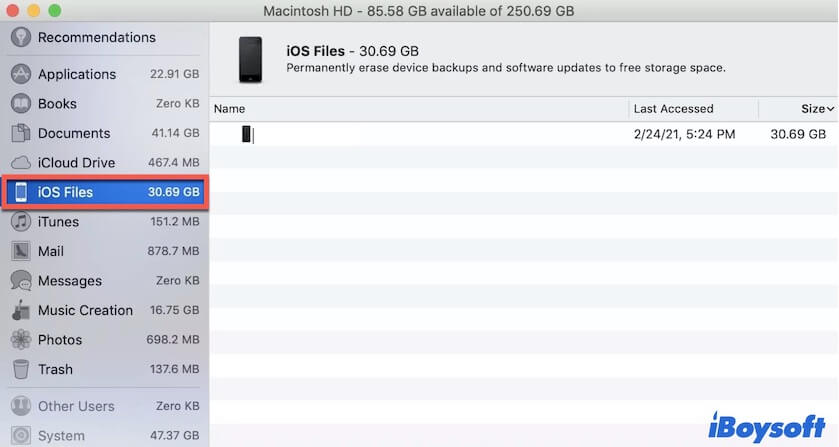The width and height of the screenshot is (839, 447).
Task: Click the Photos flower icon
Action: pyautogui.click(x=21, y=339)
